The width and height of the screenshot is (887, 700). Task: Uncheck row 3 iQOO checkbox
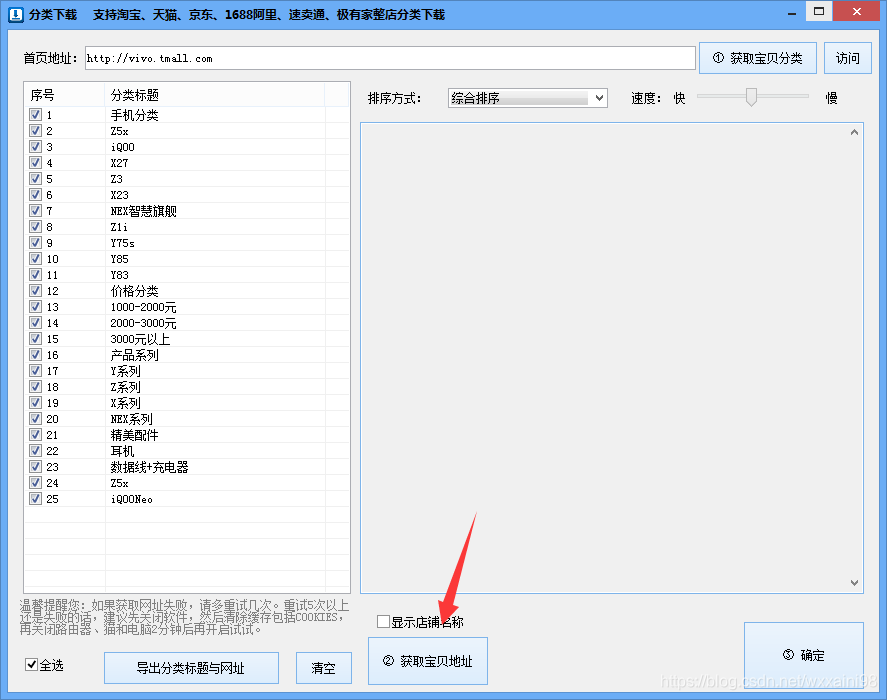point(35,147)
